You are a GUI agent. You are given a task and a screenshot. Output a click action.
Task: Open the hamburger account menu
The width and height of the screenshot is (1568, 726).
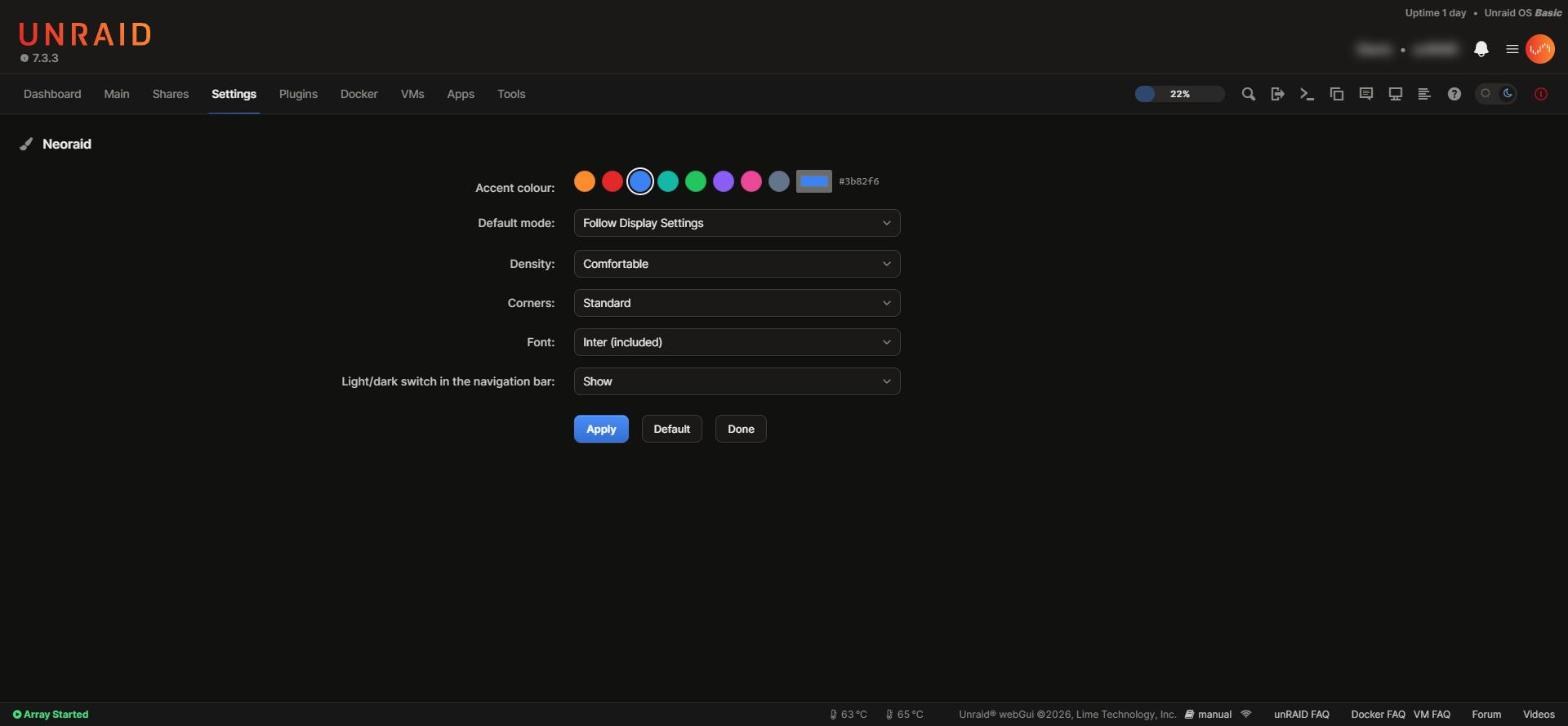click(1512, 49)
